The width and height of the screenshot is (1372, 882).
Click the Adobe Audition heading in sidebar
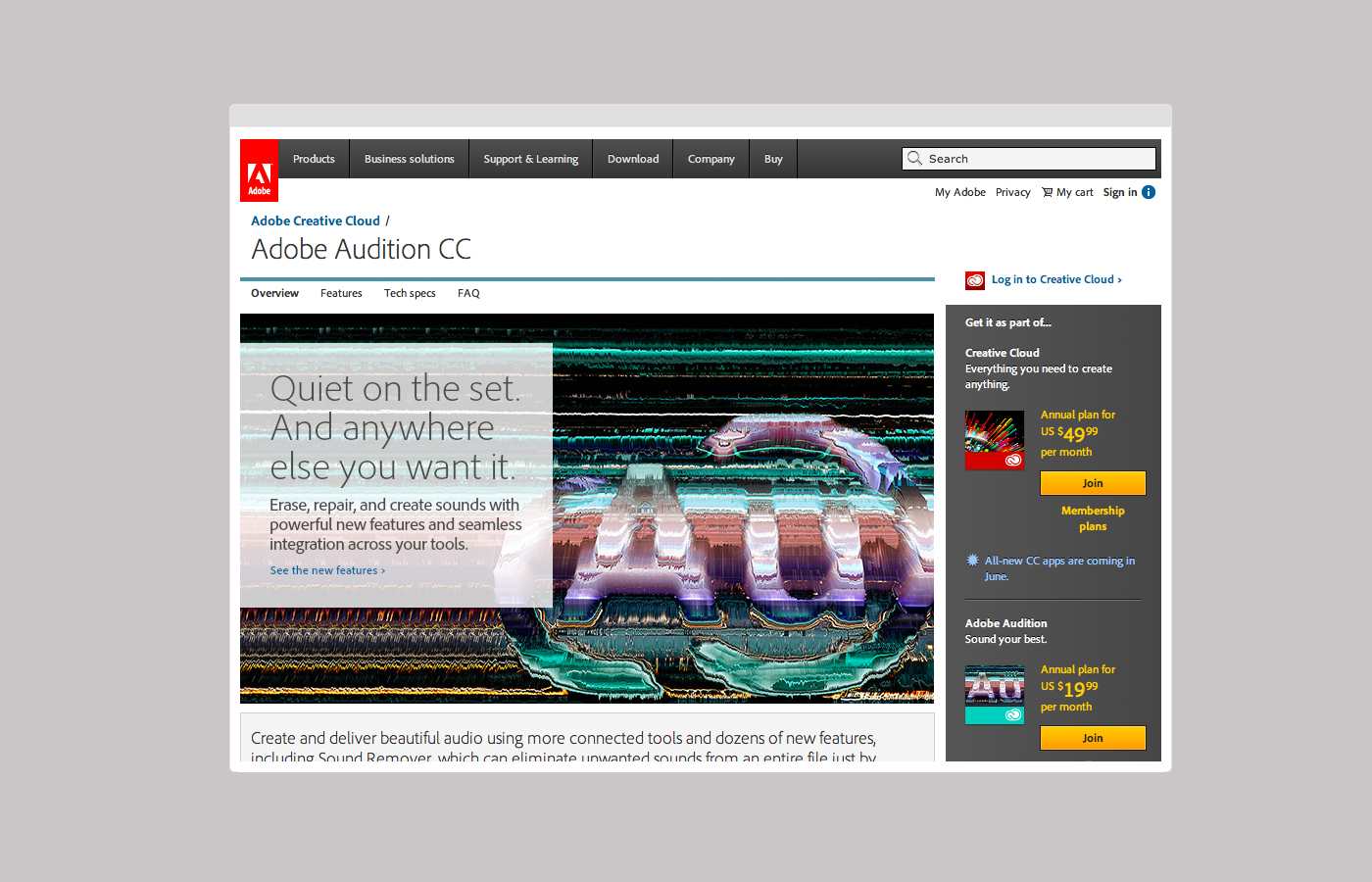tap(1006, 623)
